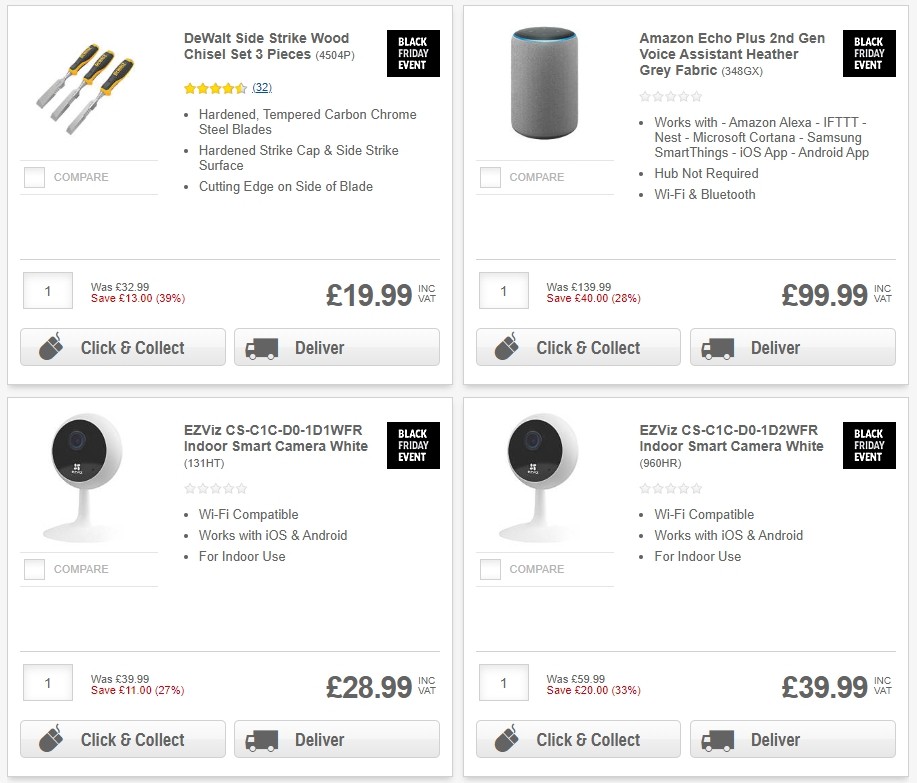The image size is (917, 783).
Task: Select the truck icon on the Echo Plus Deliver button
Action: (717, 347)
